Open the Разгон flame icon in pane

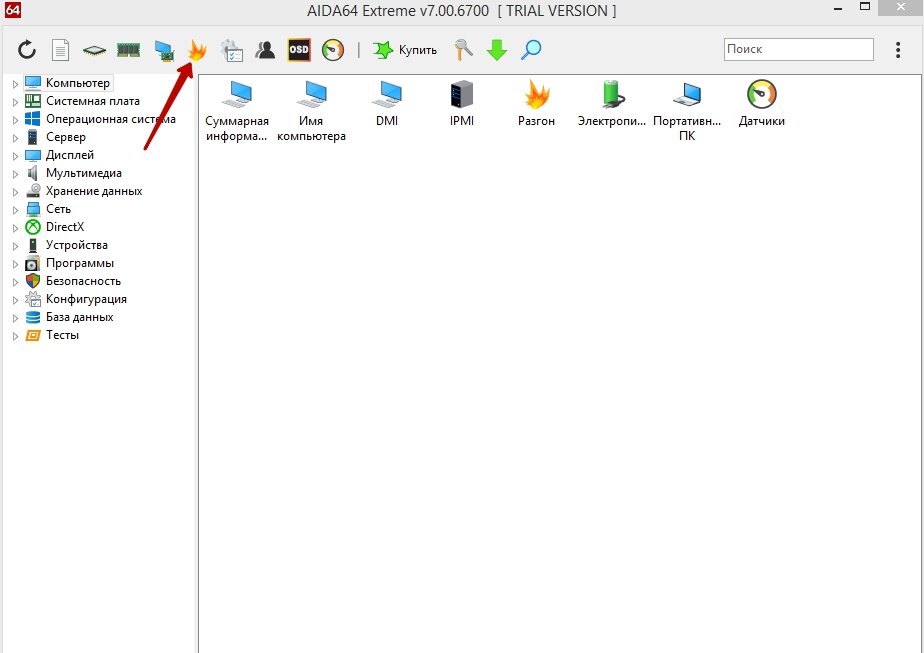536,104
